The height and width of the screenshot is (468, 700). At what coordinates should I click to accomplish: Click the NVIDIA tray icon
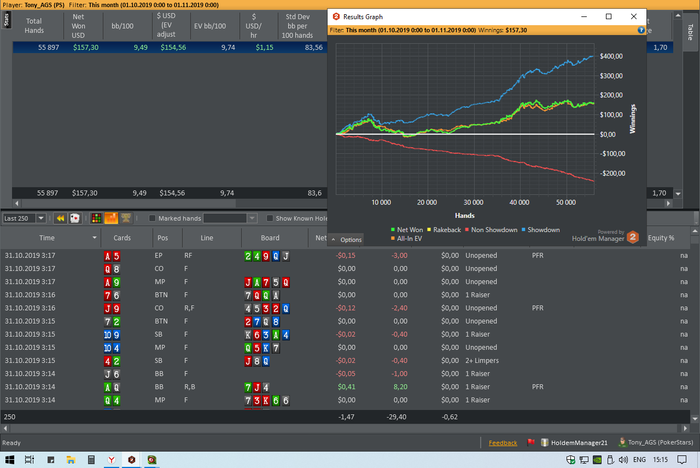597,460
